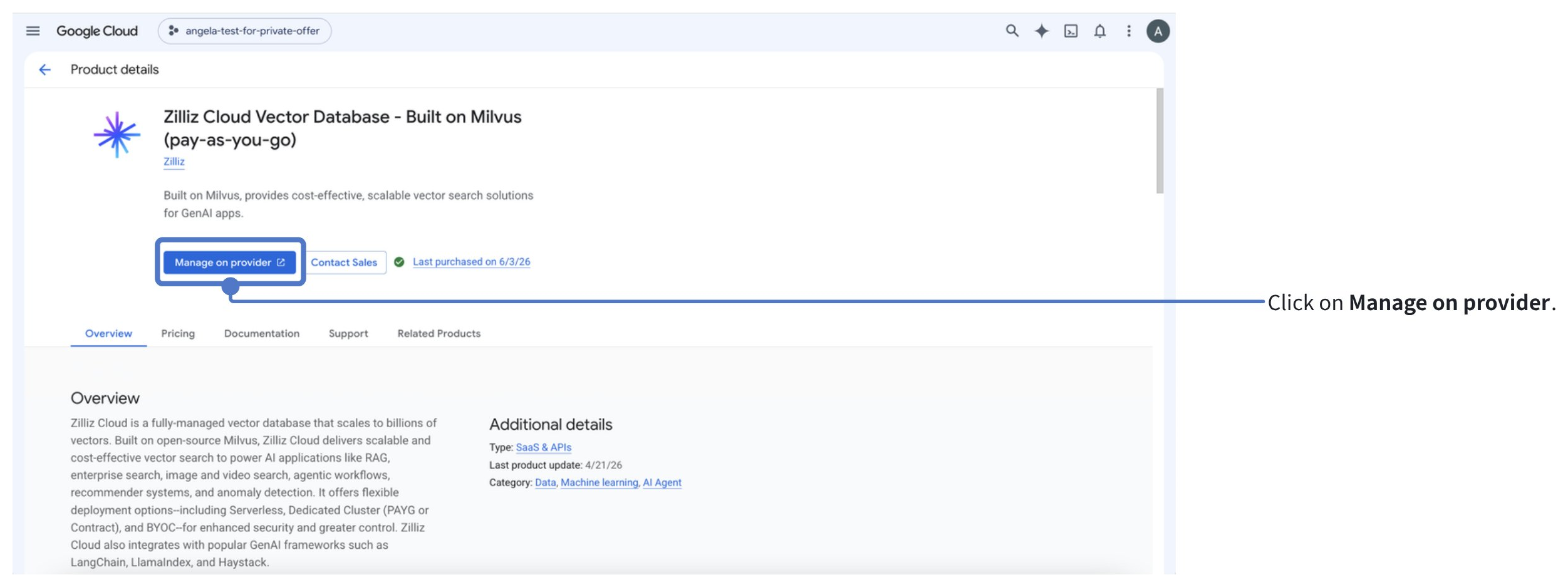Viewport: 1568px width, 587px height.
Task: Click the Additional details heading
Action: (551, 424)
